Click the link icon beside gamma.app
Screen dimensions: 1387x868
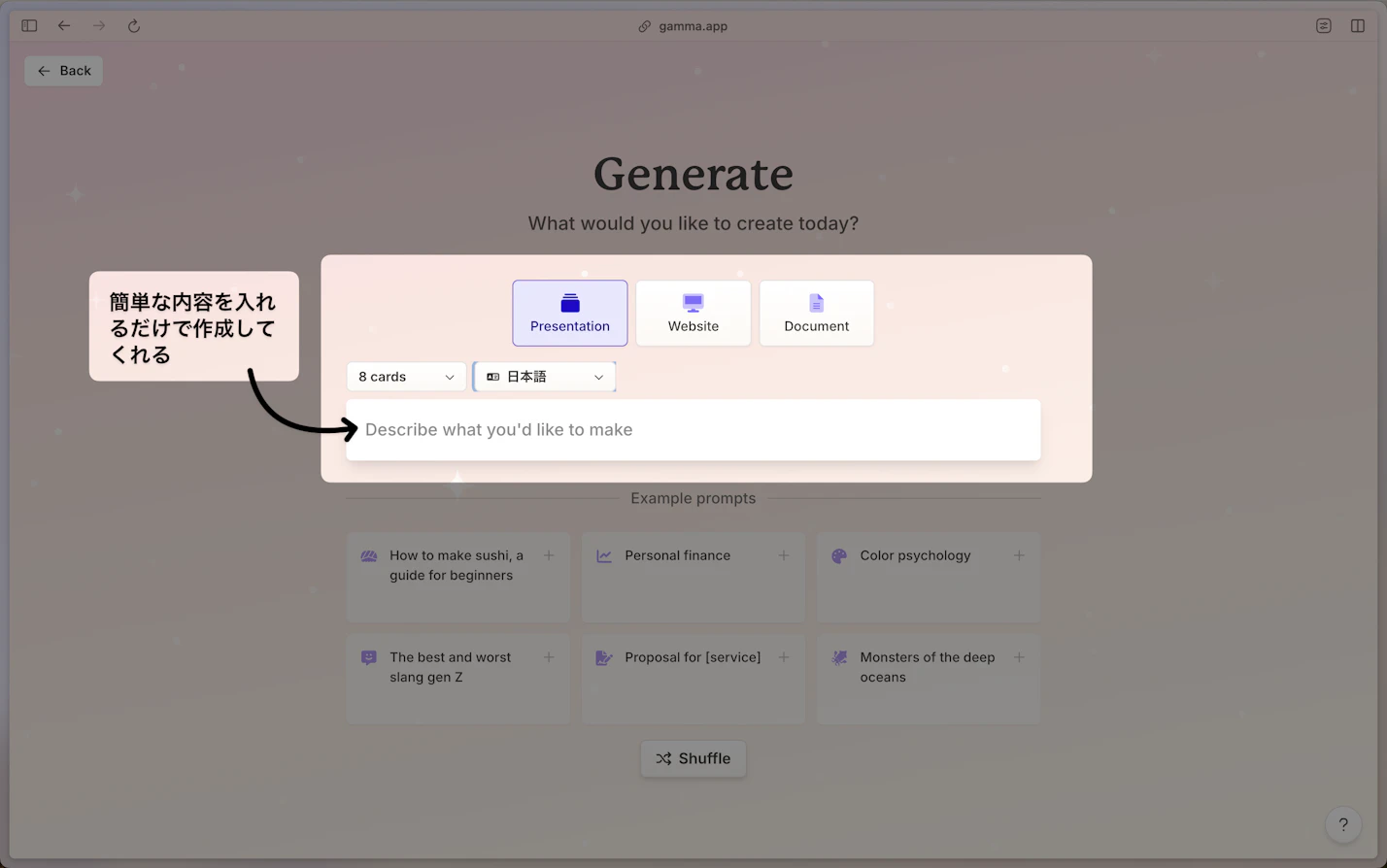click(644, 26)
